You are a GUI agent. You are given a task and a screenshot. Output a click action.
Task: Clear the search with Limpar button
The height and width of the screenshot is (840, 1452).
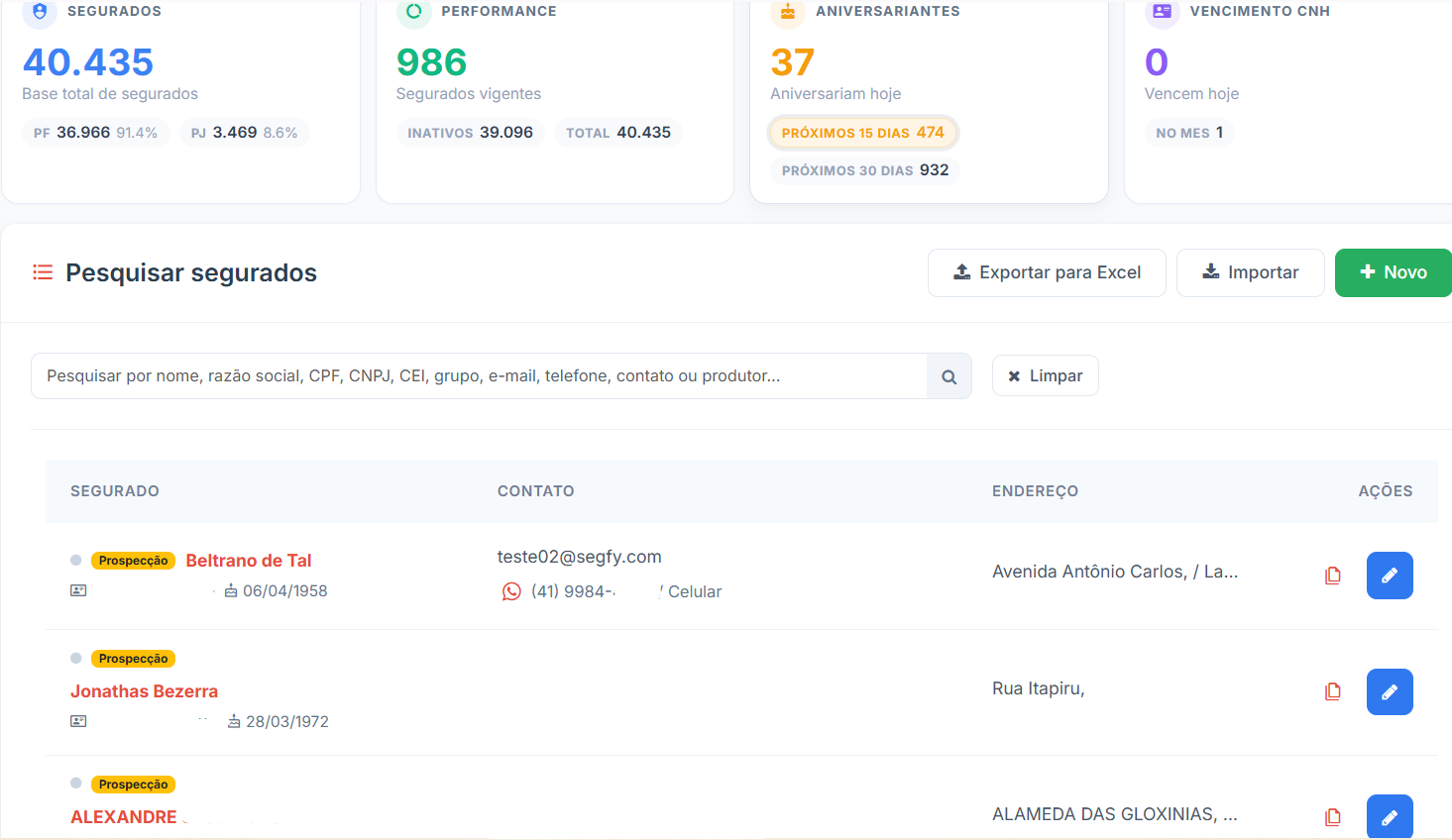click(1045, 376)
